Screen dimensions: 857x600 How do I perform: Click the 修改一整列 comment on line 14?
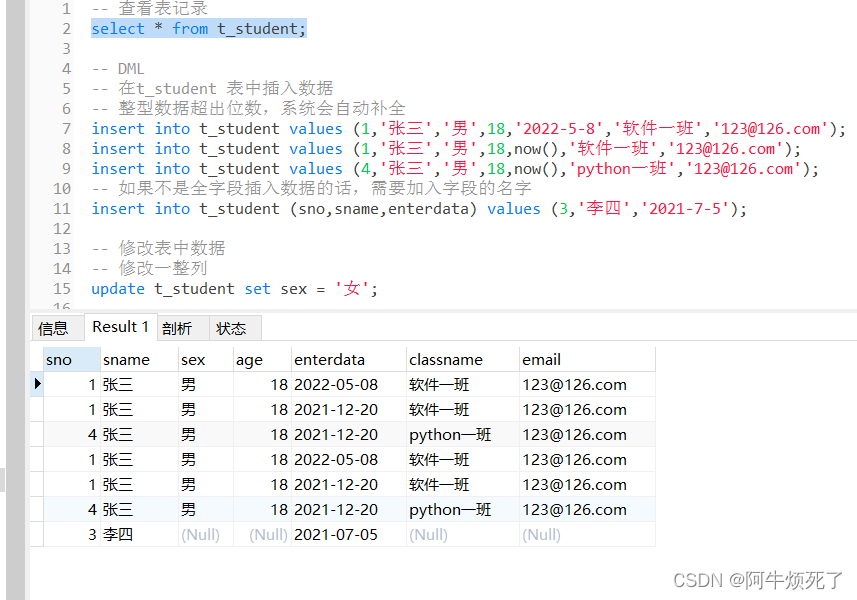point(149,268)
